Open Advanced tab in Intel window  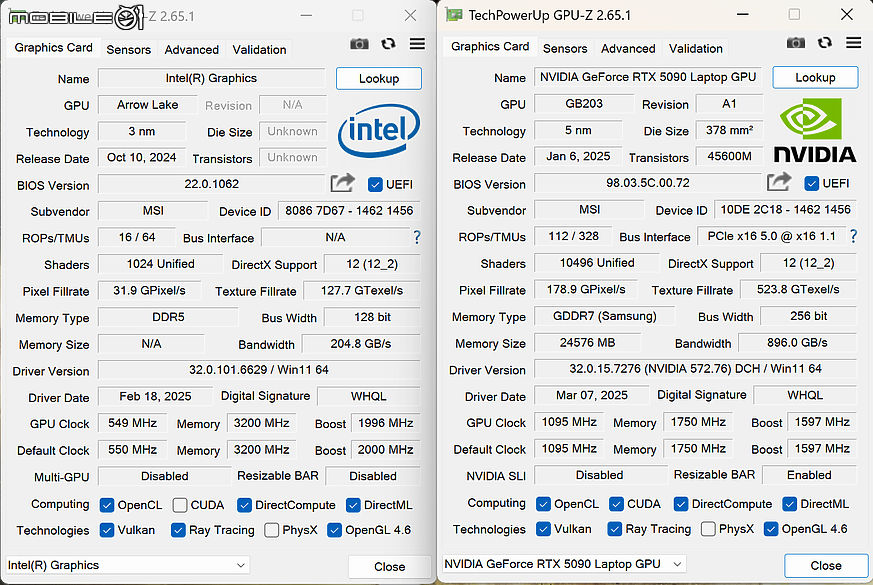tap(192, 50)
